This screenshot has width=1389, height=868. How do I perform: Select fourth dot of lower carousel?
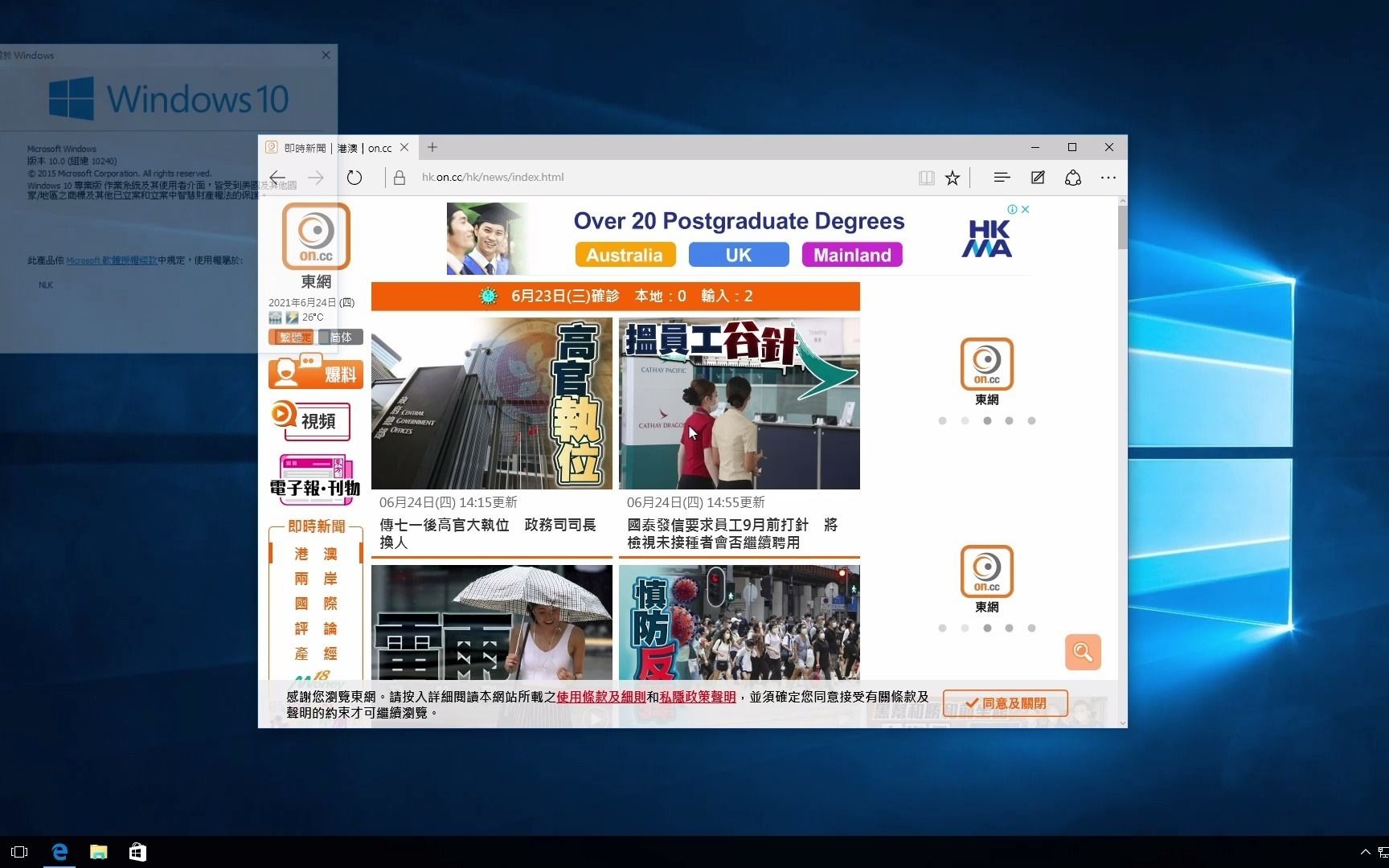point(1009,628)
